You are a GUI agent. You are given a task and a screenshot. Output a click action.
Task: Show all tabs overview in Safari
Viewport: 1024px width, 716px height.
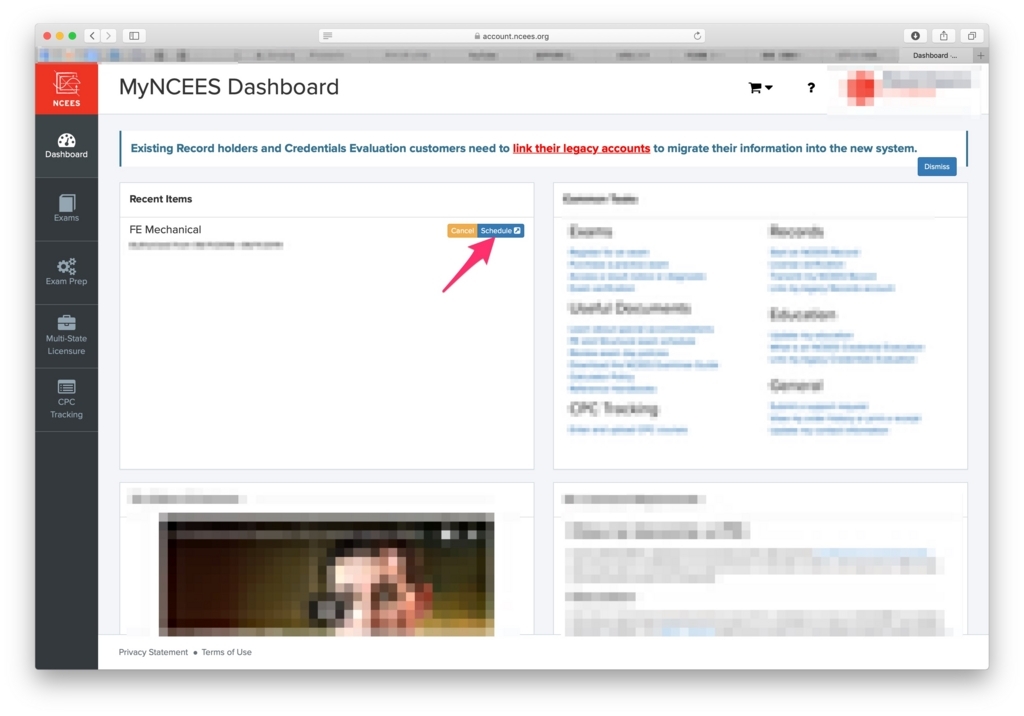[x=972, y=36]
